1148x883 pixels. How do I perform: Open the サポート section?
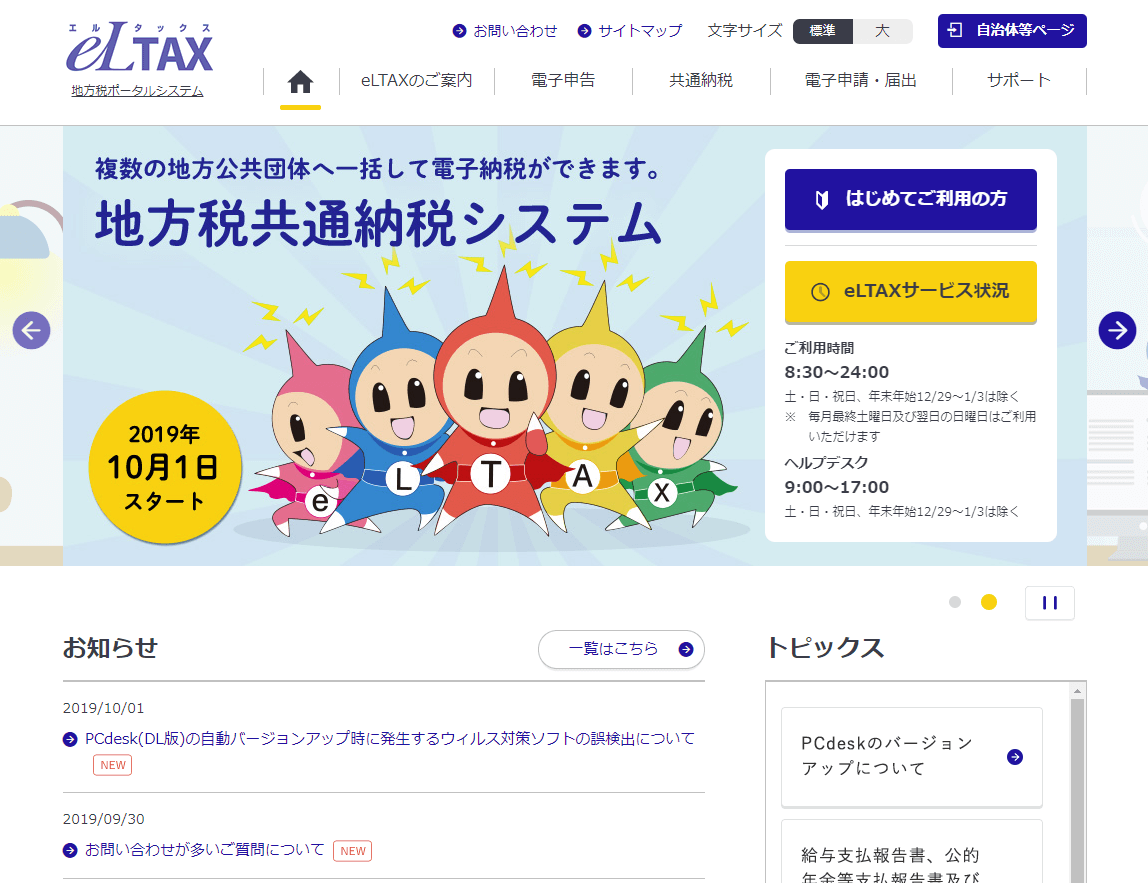click(x=1018, y=81)
